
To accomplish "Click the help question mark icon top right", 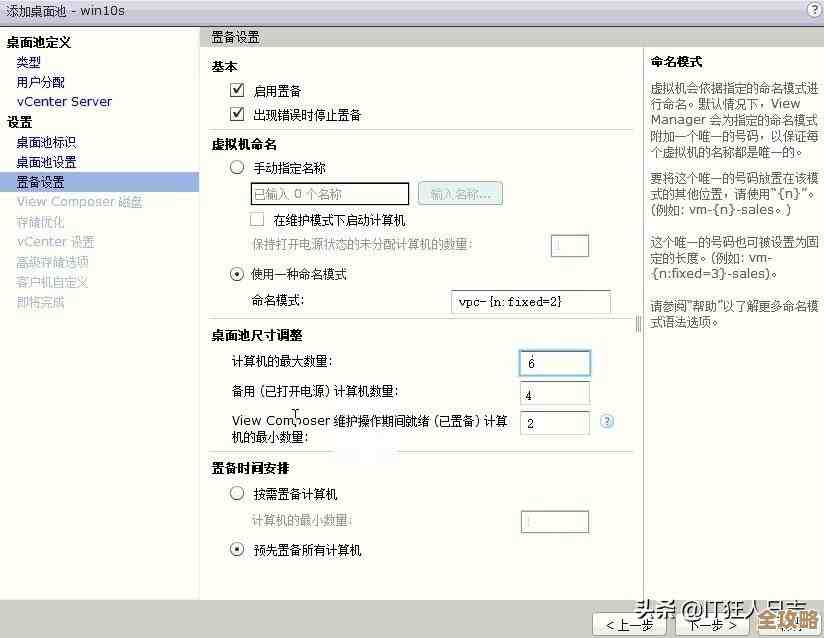I will pos(813,11).
